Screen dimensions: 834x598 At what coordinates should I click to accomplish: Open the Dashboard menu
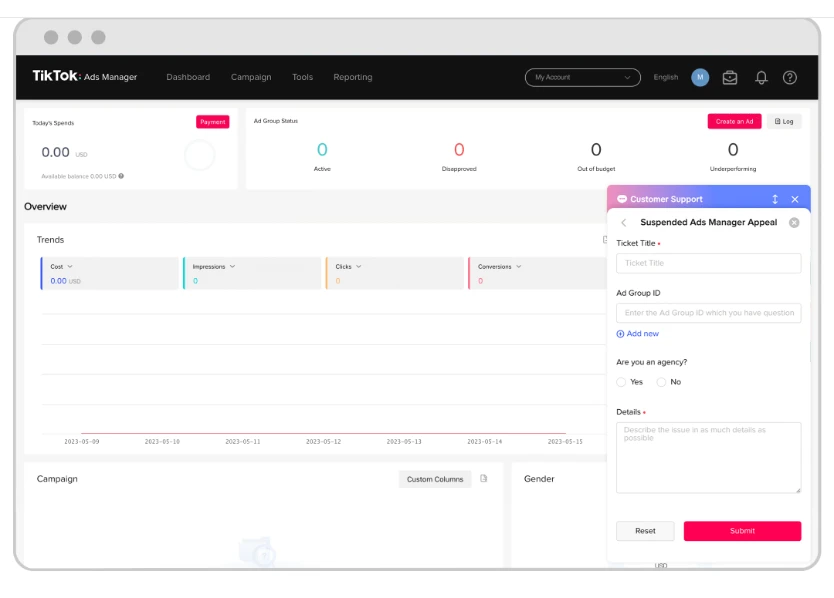tap(188, 77)
